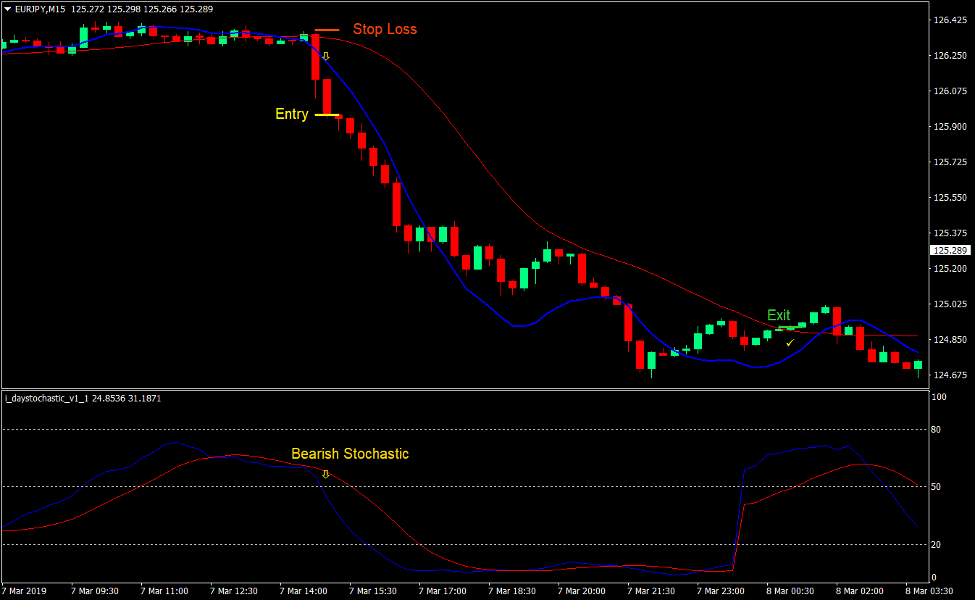Click the Exit text label
977x600 pixels.
pyautogui.click(x=778, y=315)
